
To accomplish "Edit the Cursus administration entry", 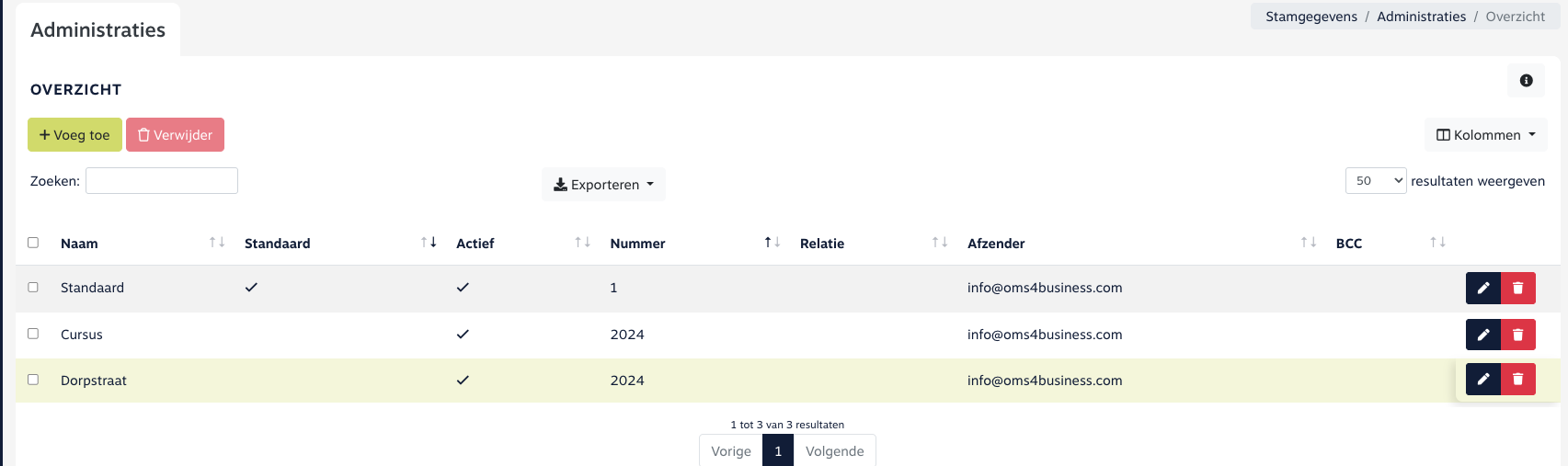I will (x=1482, y=335).
